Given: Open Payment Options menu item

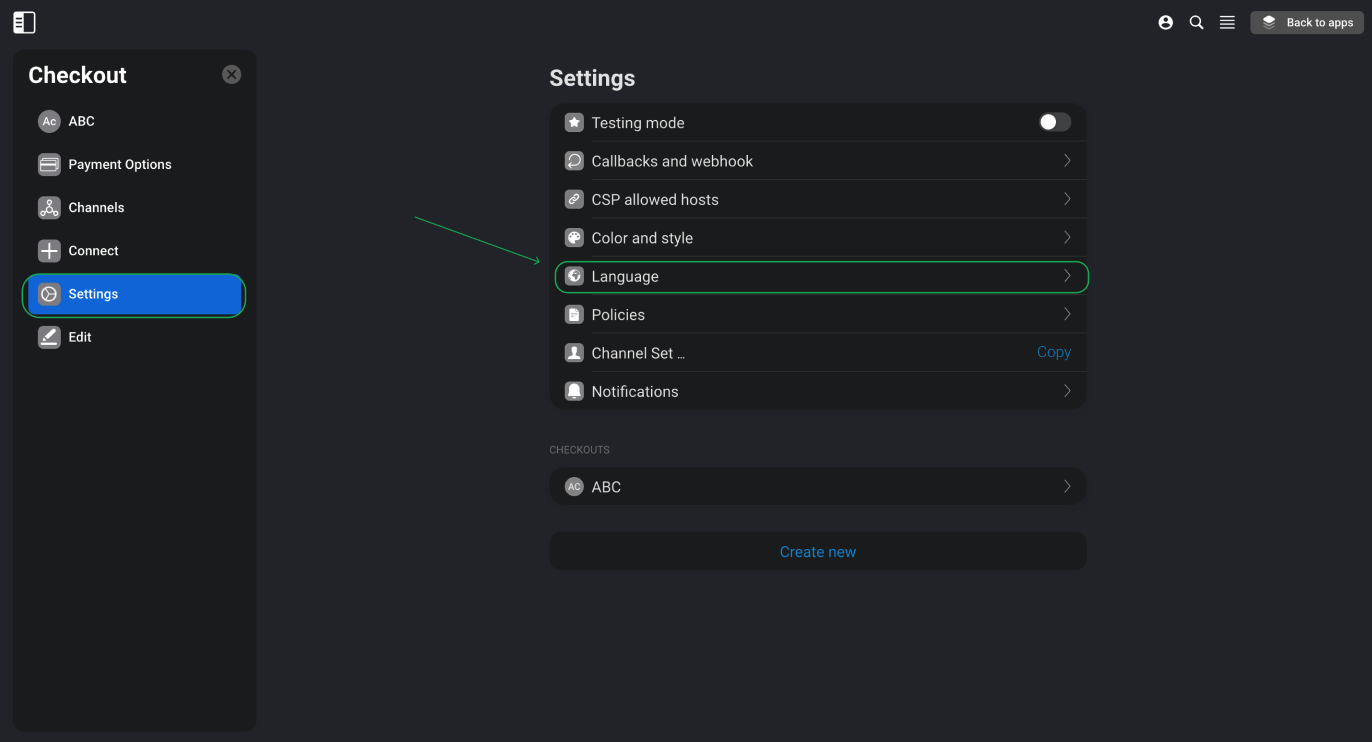Looking at the screenshot, I should point(134,164).
